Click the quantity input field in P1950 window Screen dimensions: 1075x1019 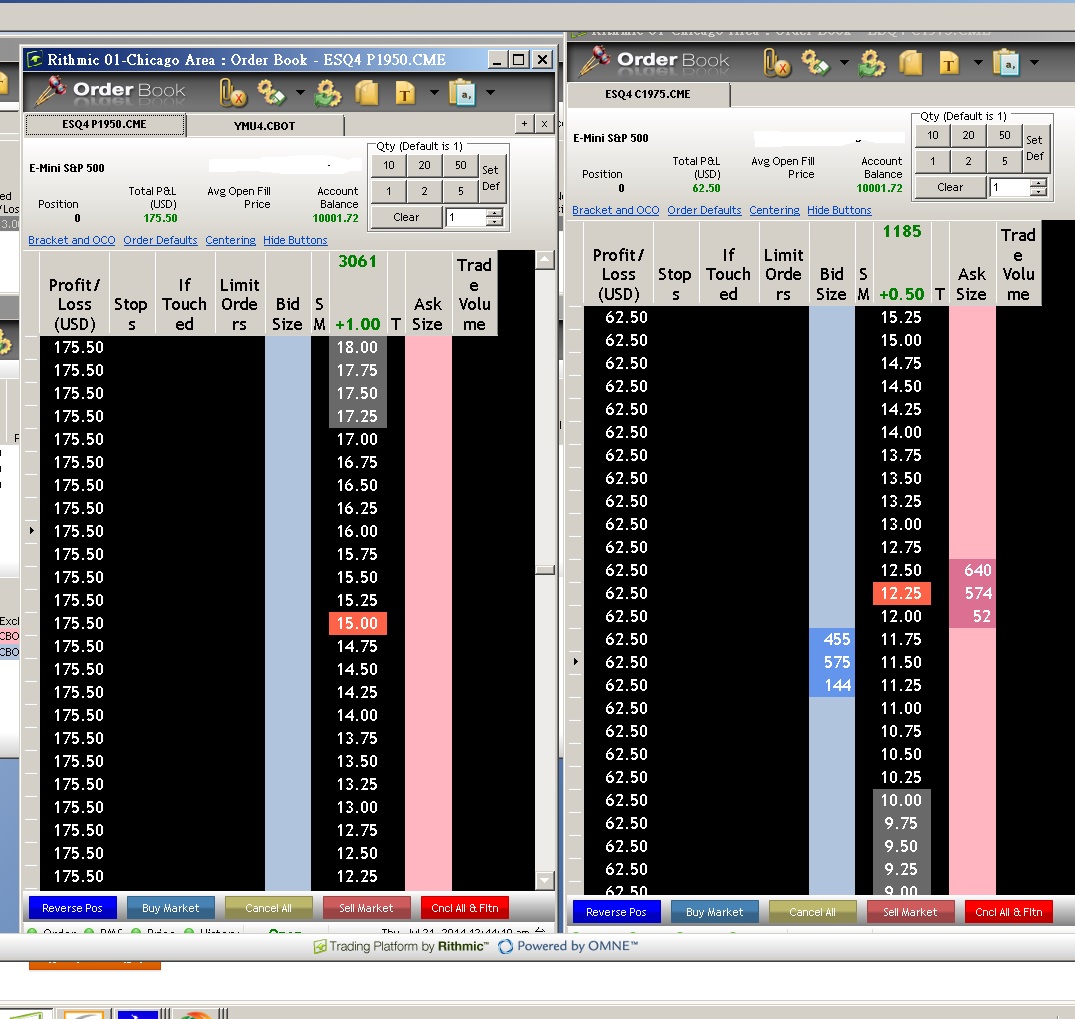466,217
